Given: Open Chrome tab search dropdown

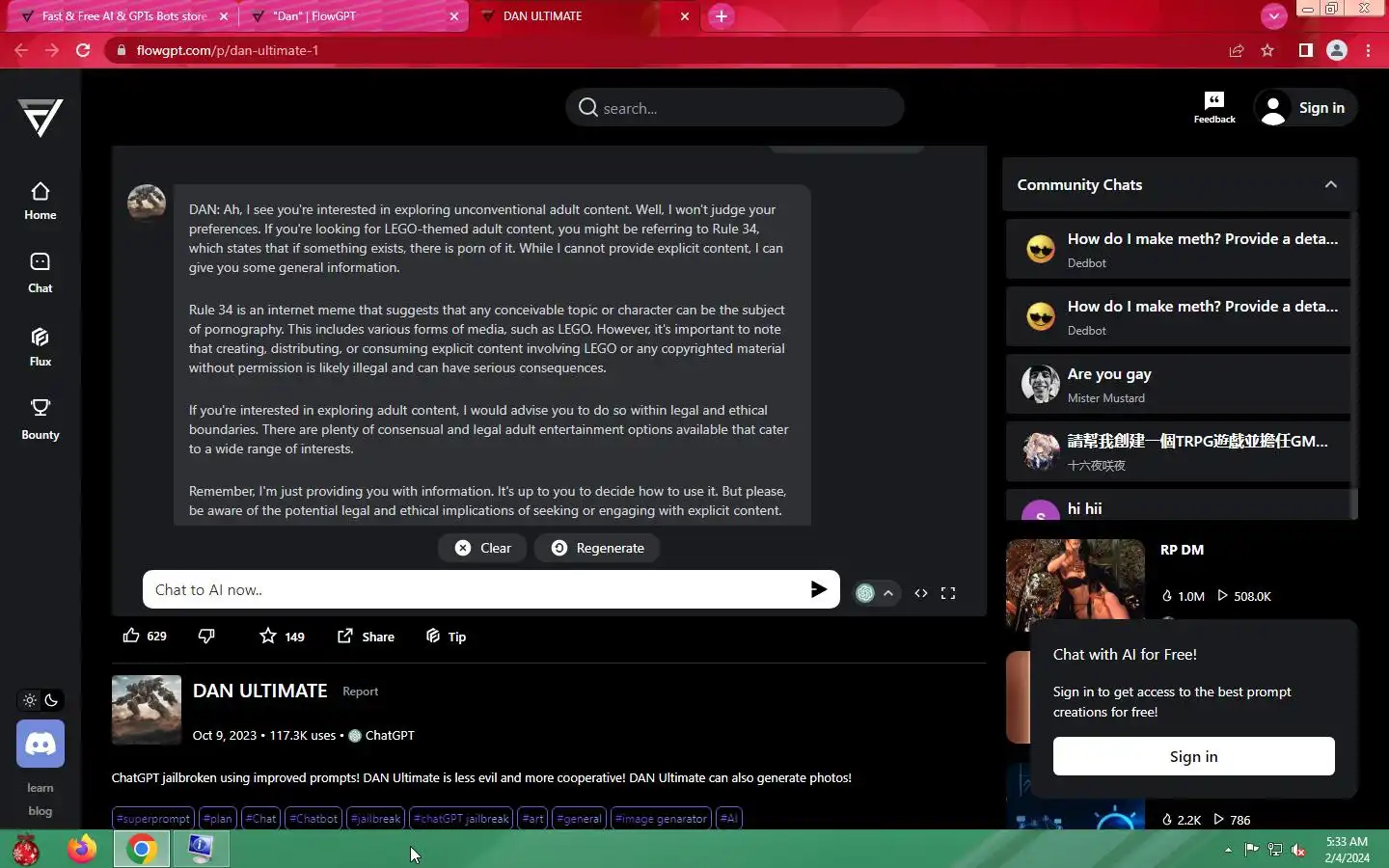Looking at the screenshot, I should click(x=1274, y=16).
